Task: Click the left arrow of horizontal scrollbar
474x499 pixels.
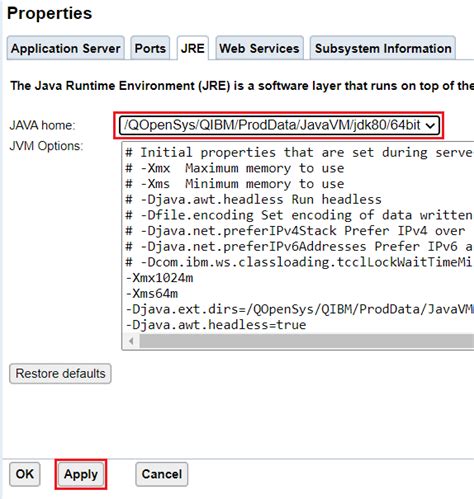Action: 131,341
